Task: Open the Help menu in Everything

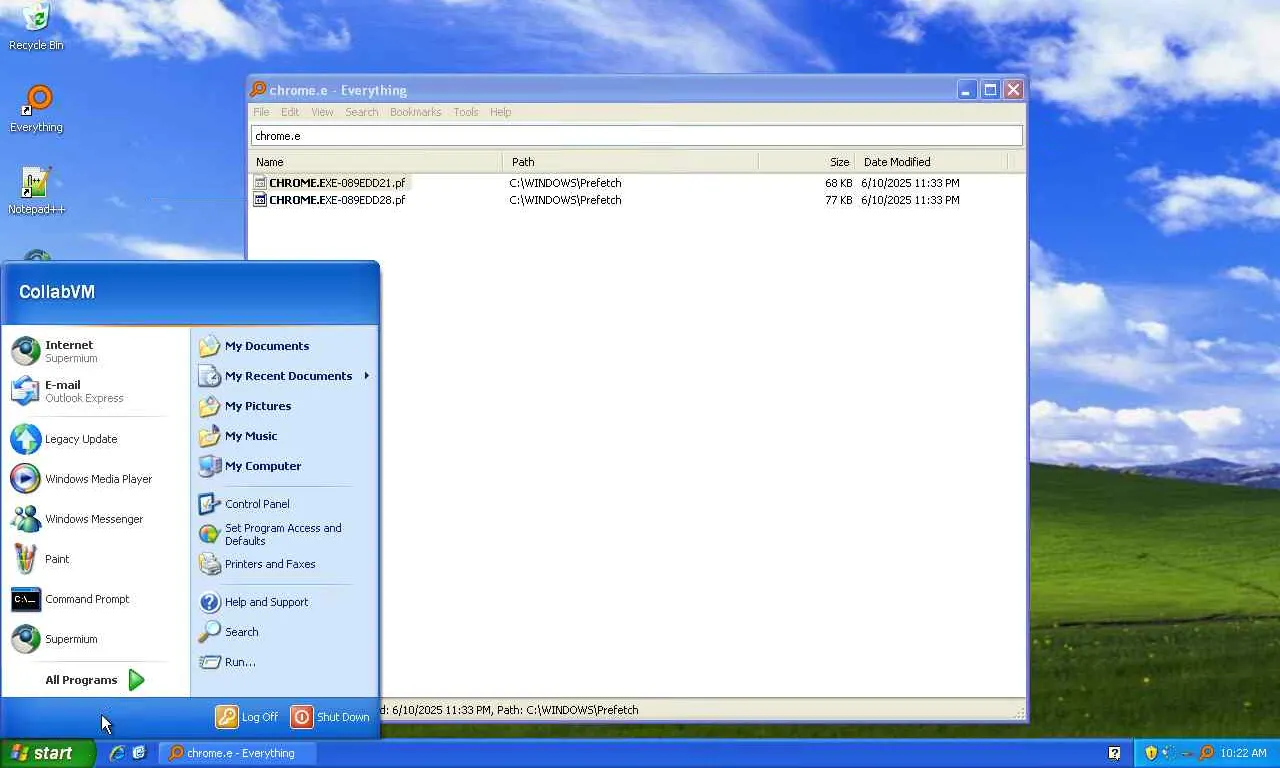Action: click(x=500, y=112)
